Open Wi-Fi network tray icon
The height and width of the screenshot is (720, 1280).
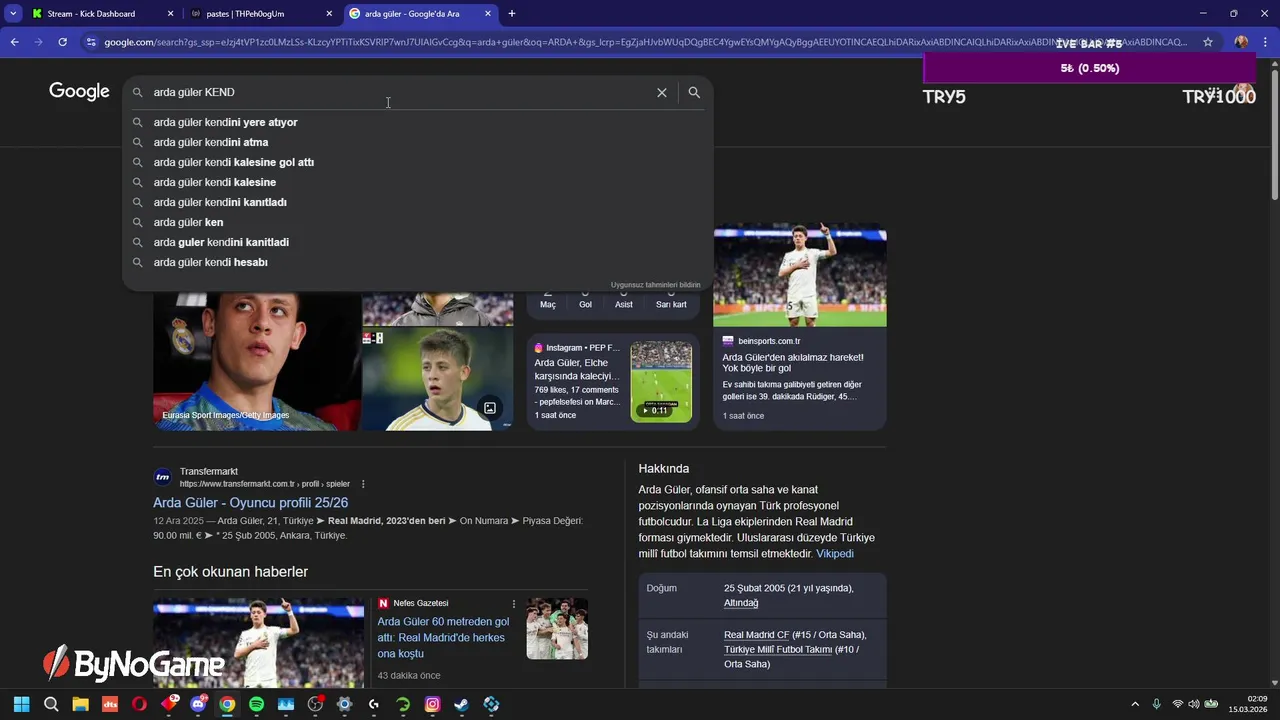pyautogui.click(x=1177, y=704)
